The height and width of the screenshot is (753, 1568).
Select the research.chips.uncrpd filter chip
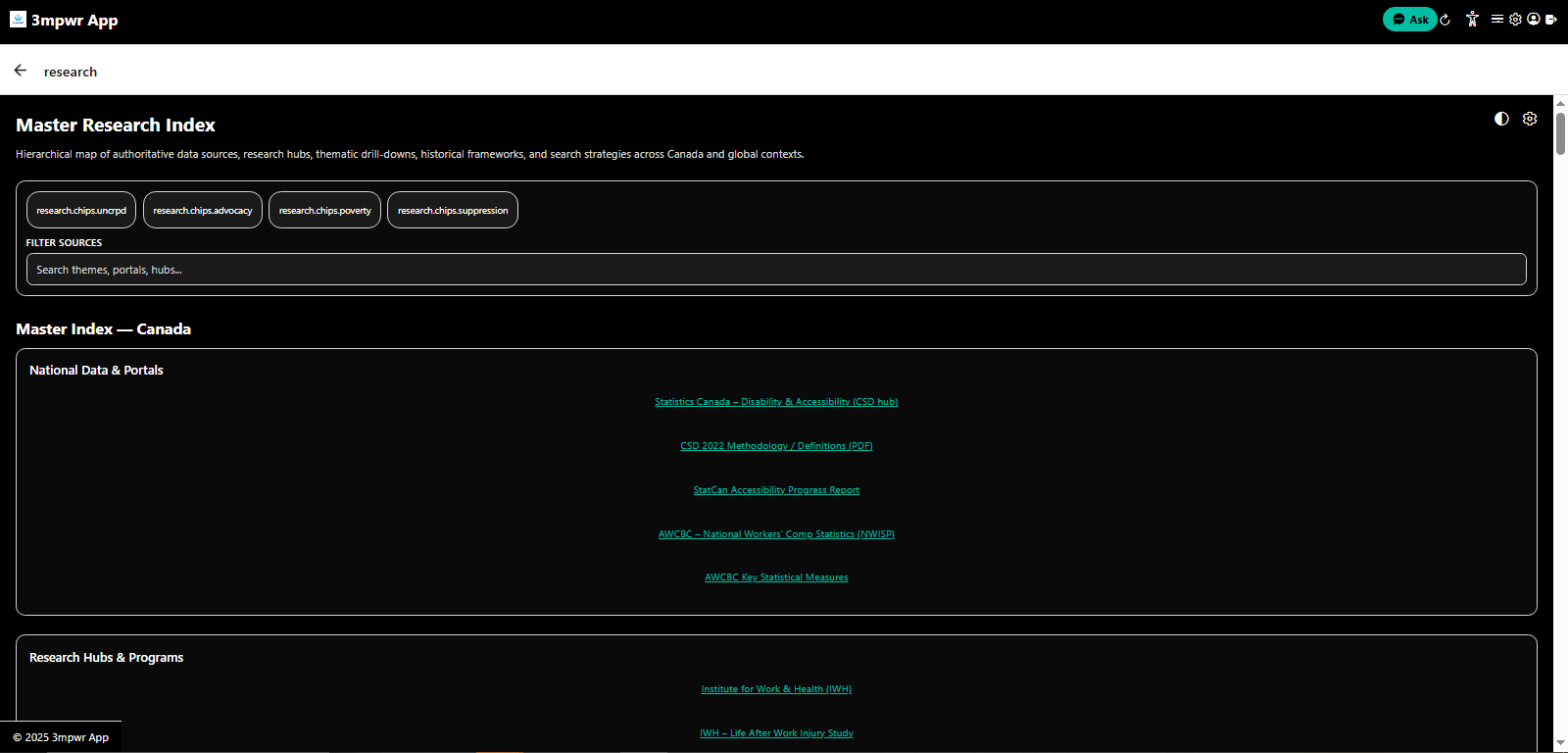[x=81, y=210]
